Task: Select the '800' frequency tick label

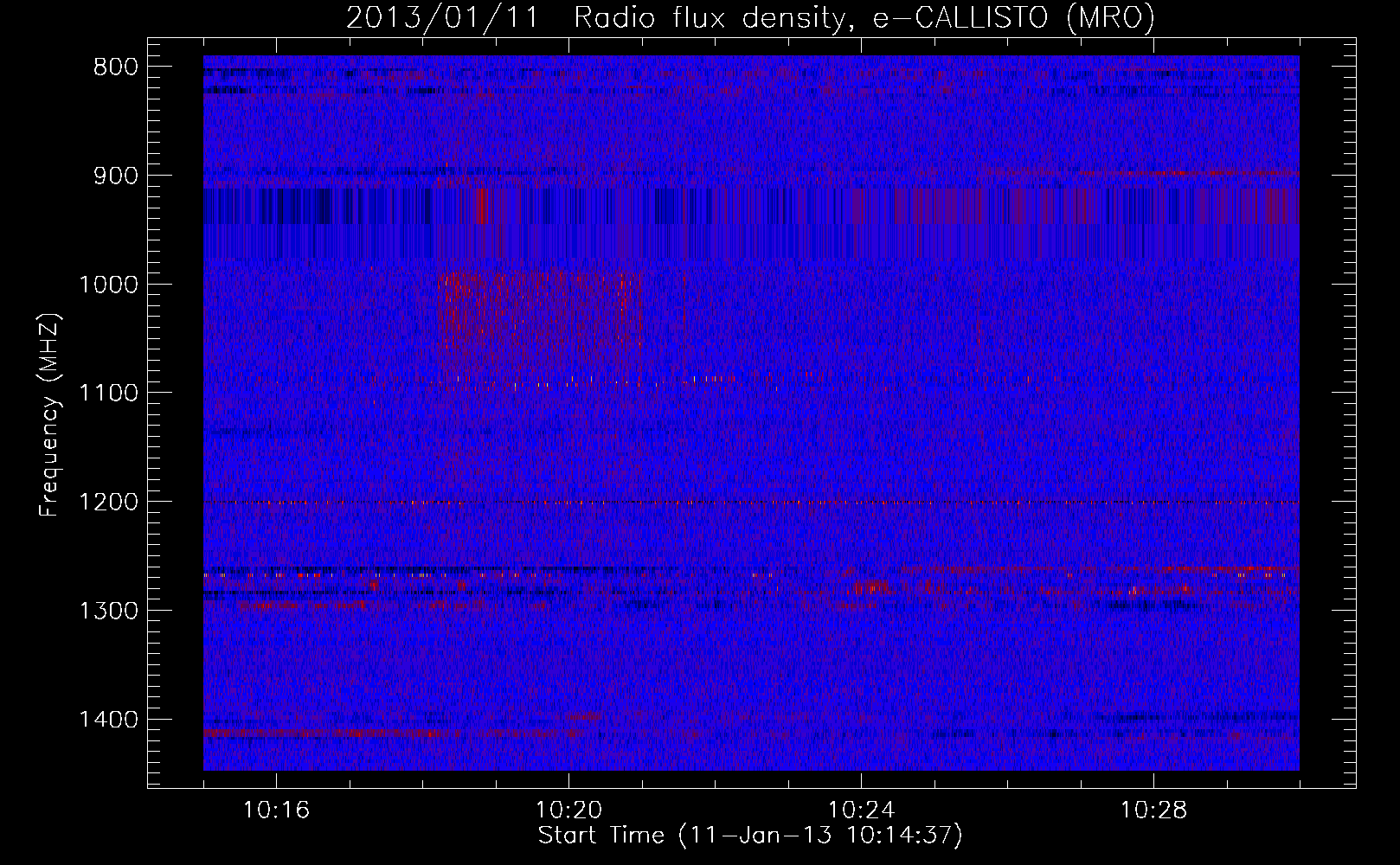Action: tap(113, 67)
